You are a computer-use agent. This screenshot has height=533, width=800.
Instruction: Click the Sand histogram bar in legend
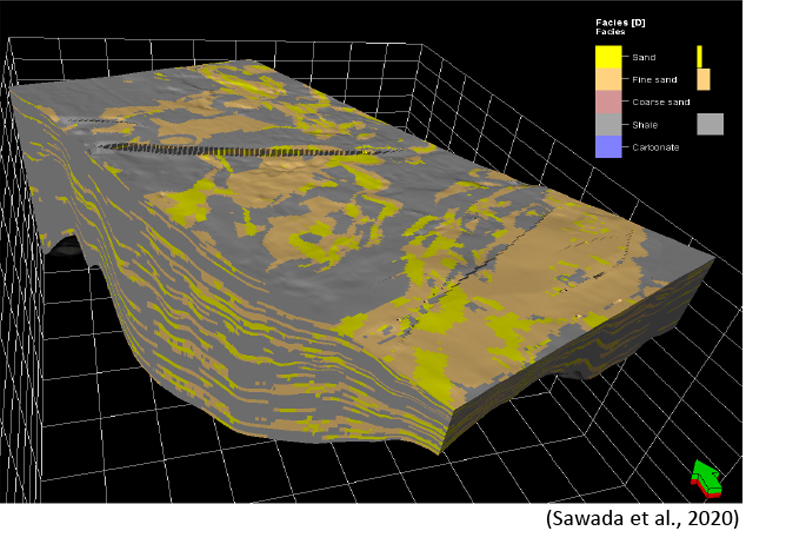tap(699, 57)
